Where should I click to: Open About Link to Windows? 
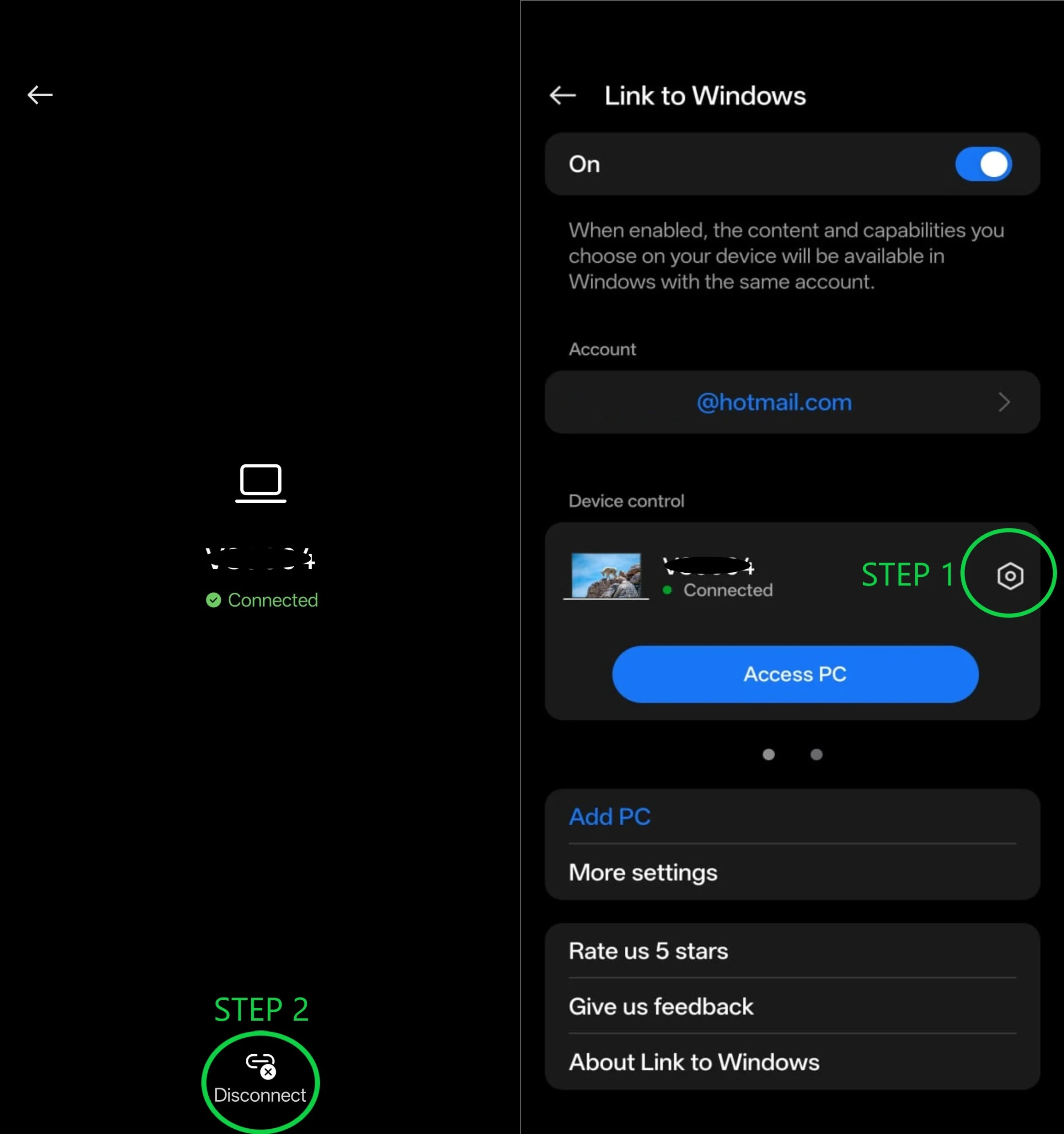792,1061
